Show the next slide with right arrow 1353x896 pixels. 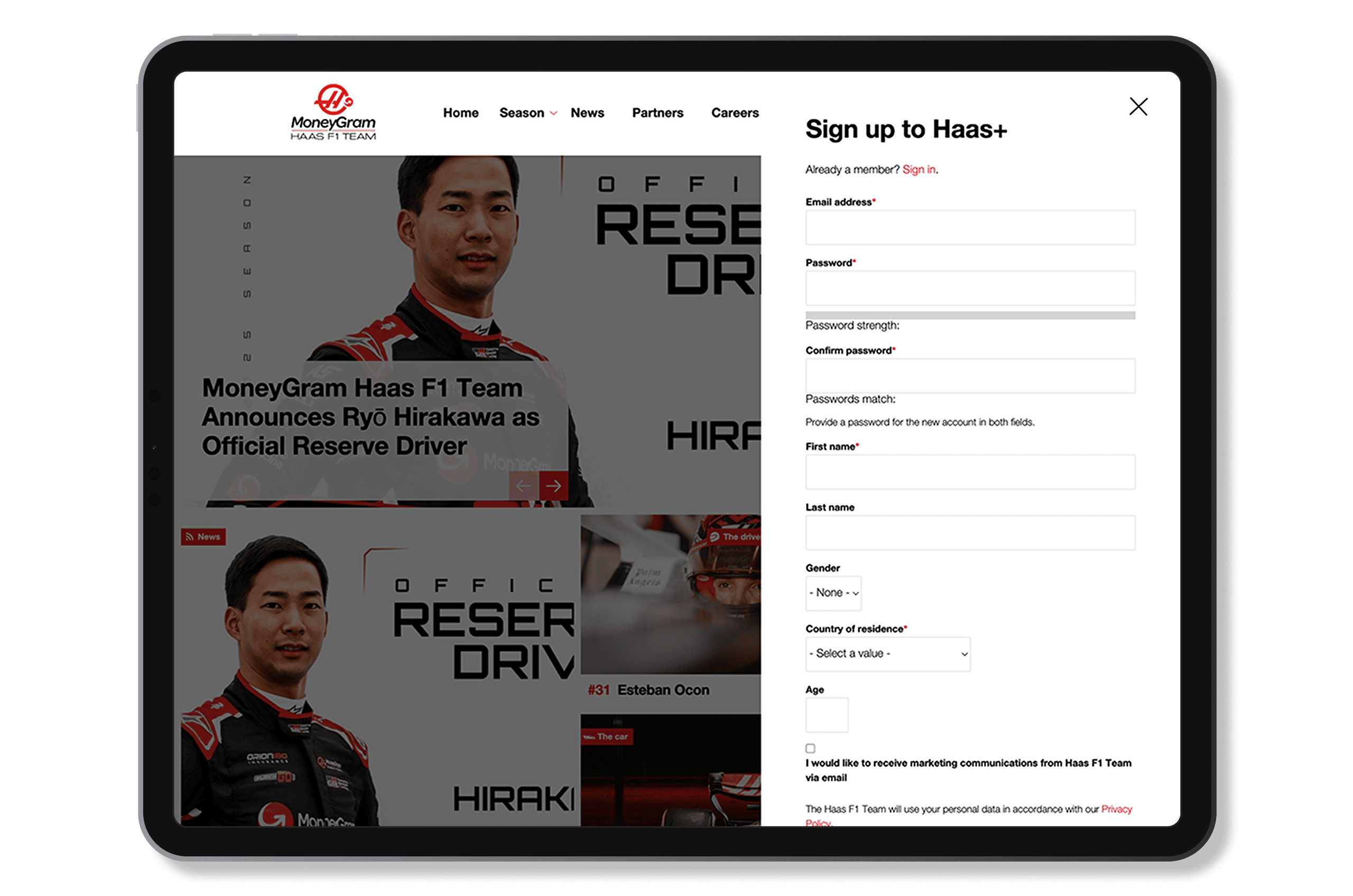tap(553, 486)
